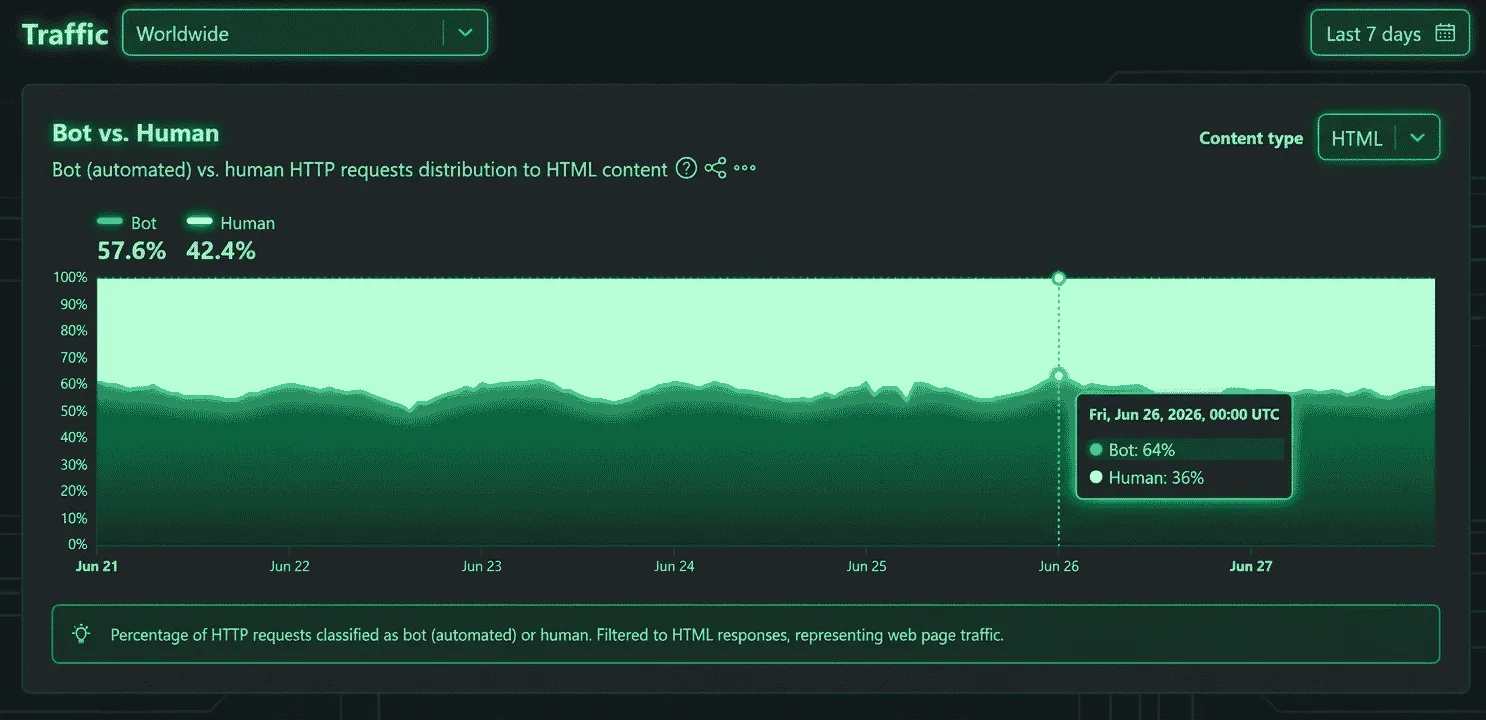
Task: Click the lightbulb hint icon
Action: [x=82, y=634]
